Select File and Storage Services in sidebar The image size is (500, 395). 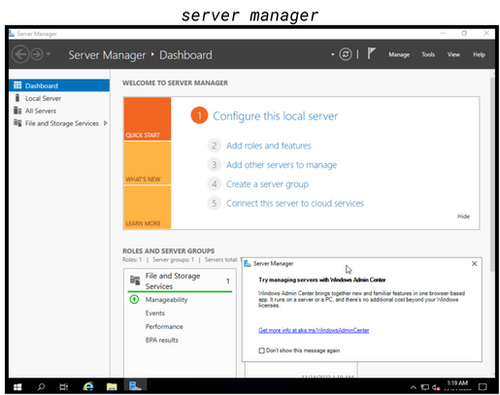click(x=59, y=123)
